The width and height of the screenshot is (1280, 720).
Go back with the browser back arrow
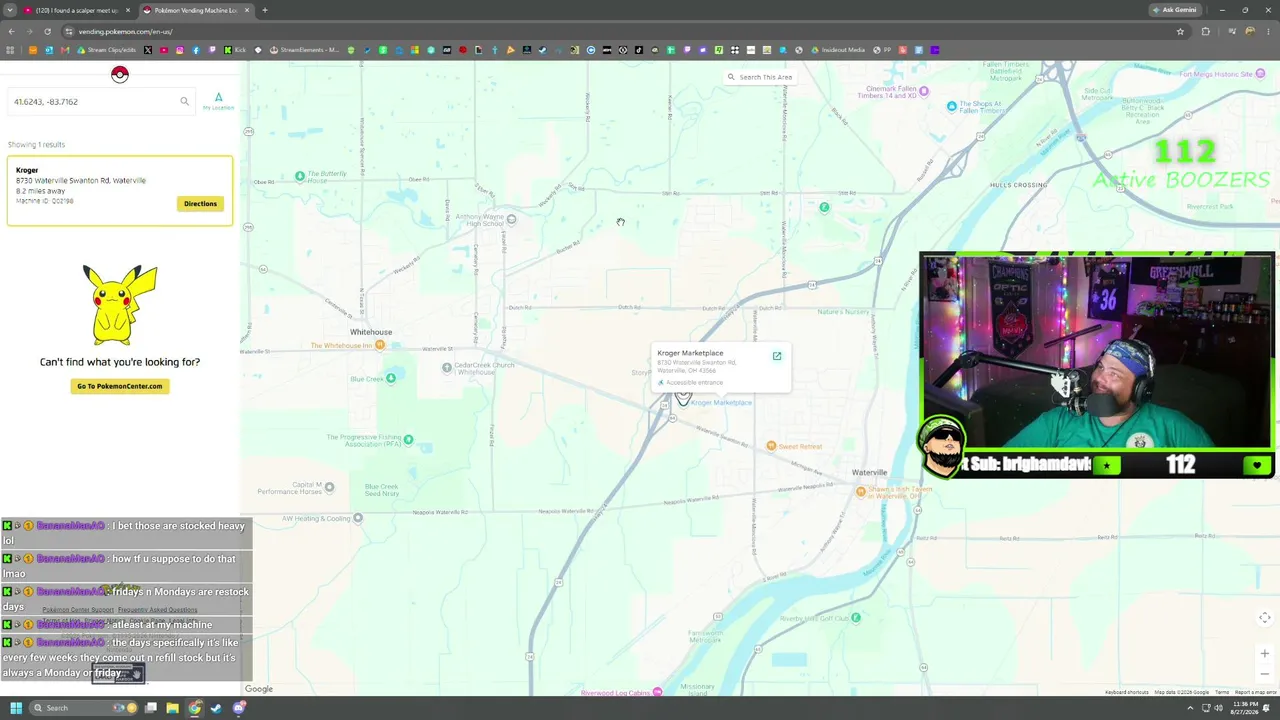(12, 31)
